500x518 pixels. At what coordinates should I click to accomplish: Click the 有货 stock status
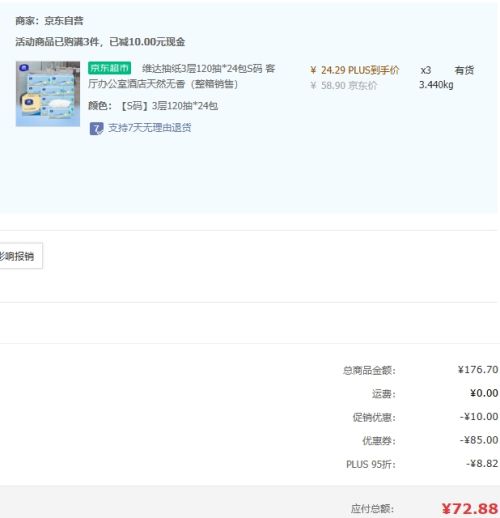tap(464, 70)
